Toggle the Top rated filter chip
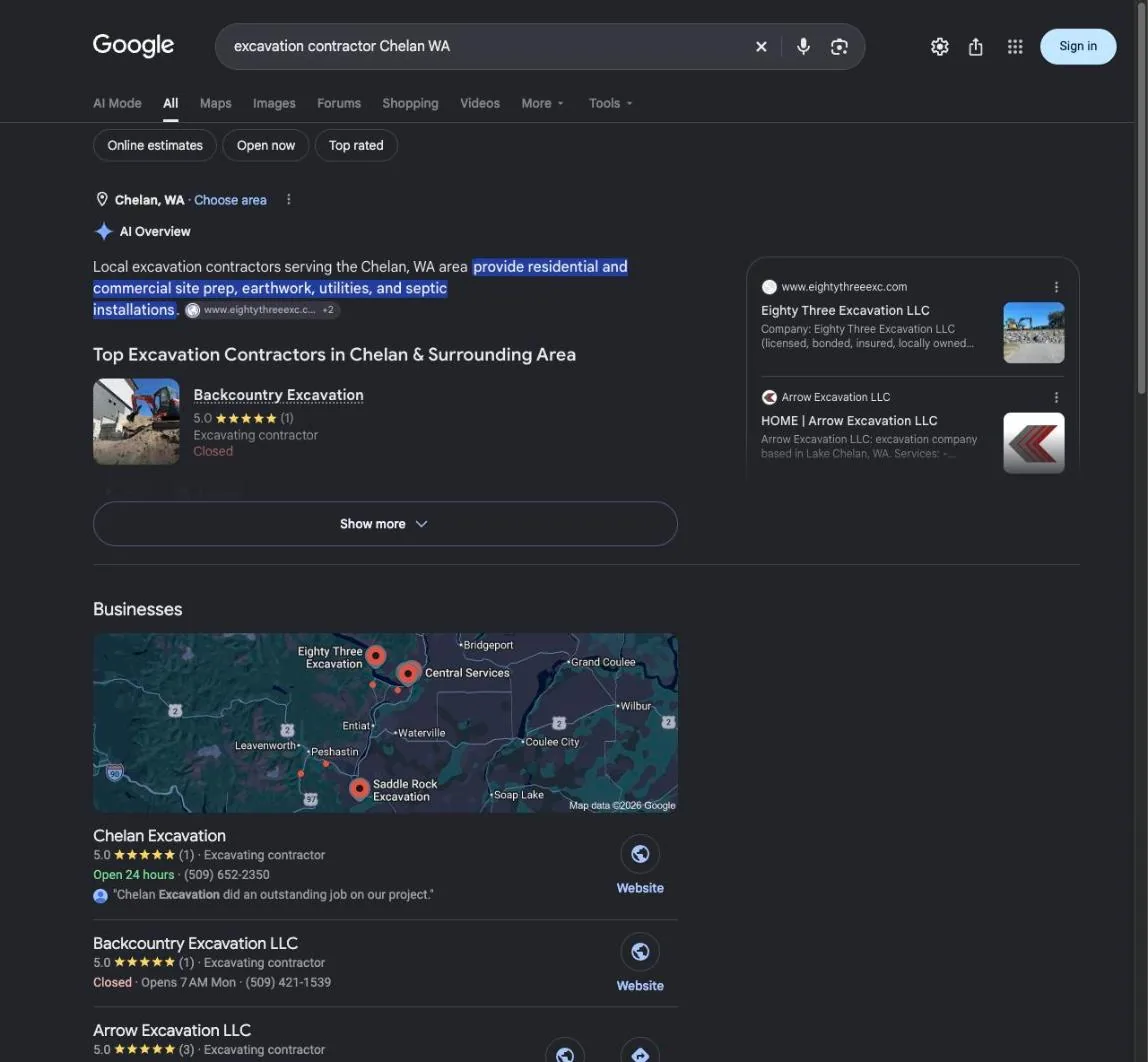Viewport: 1148px width, 1062px height. pyautogui.click(x=356, y=145)
